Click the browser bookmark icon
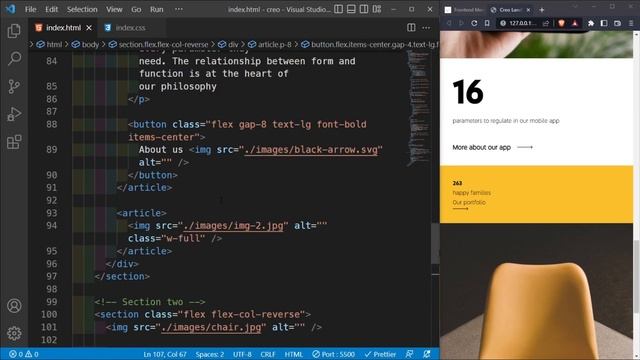640x360 pixels. pos(487,23)
